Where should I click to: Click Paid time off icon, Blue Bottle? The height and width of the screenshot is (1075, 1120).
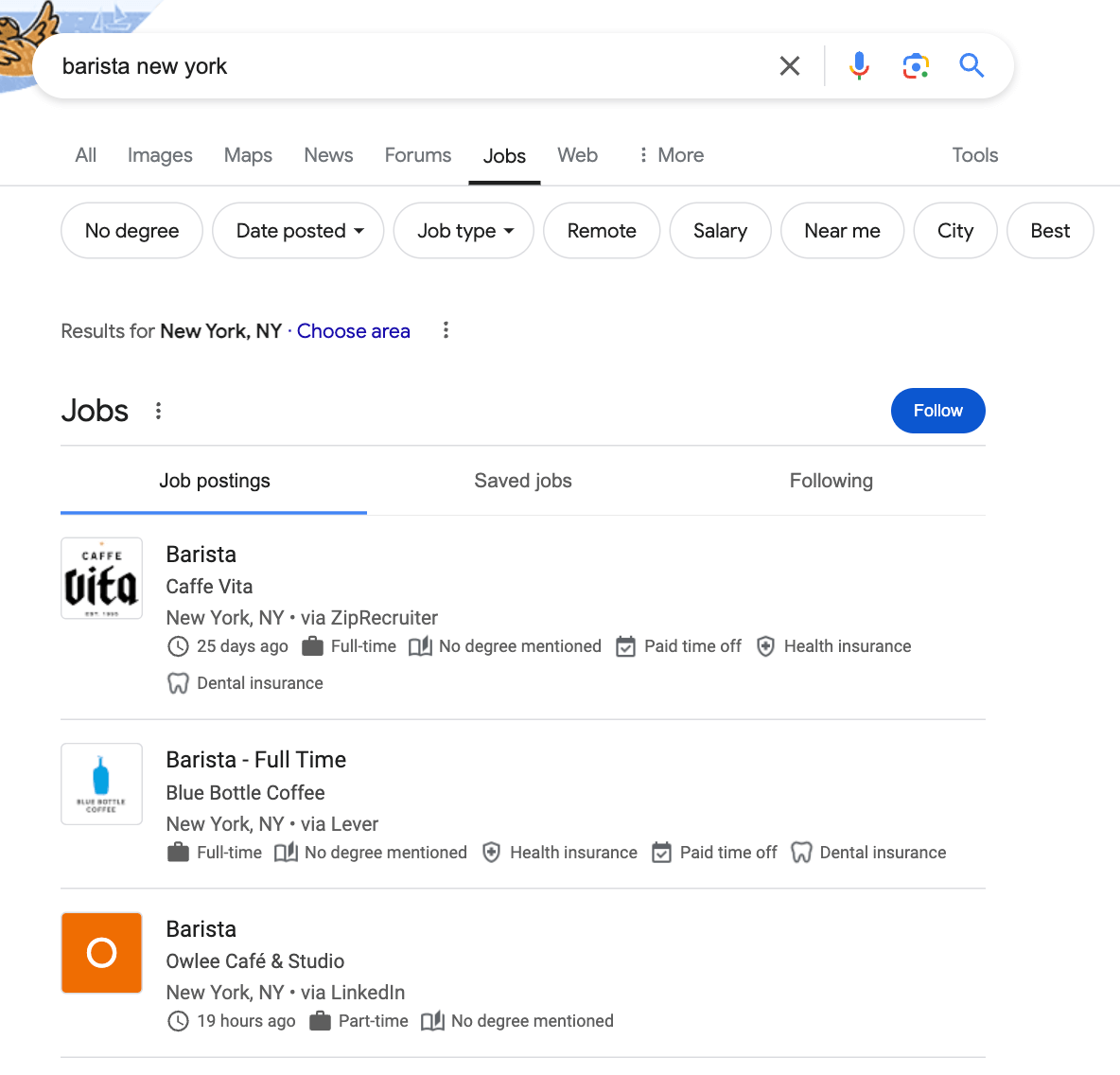(x=661, y=853)
